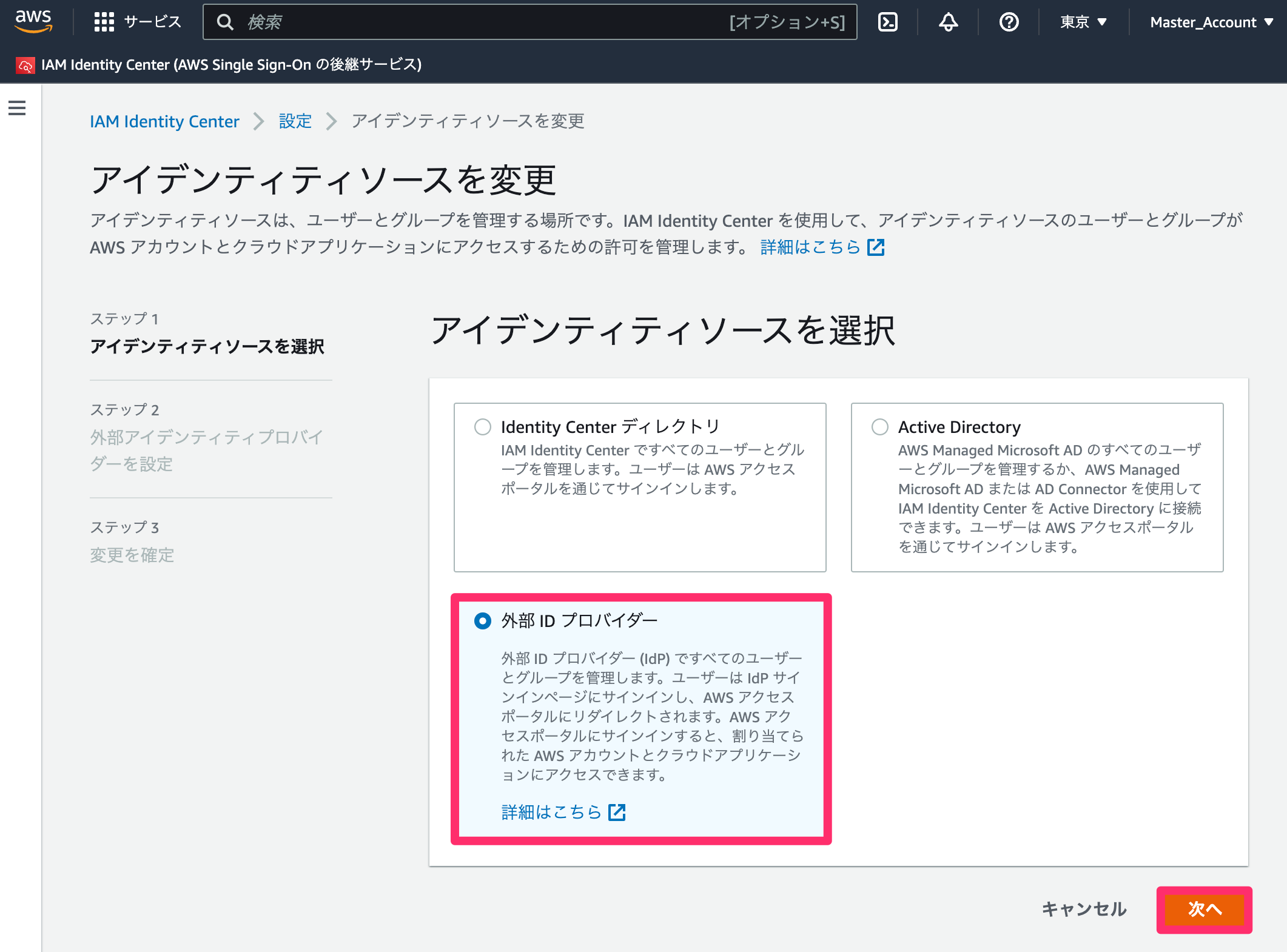This screenshot has width=1287, height=952.
Task: Click the magnifier icon in search bar
Action: [226, 22]
